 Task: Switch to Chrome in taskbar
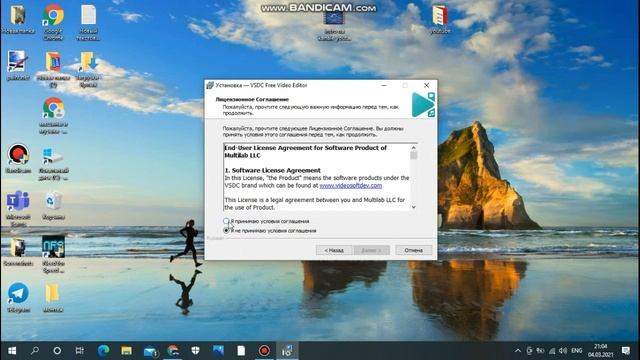pos(173,351)
